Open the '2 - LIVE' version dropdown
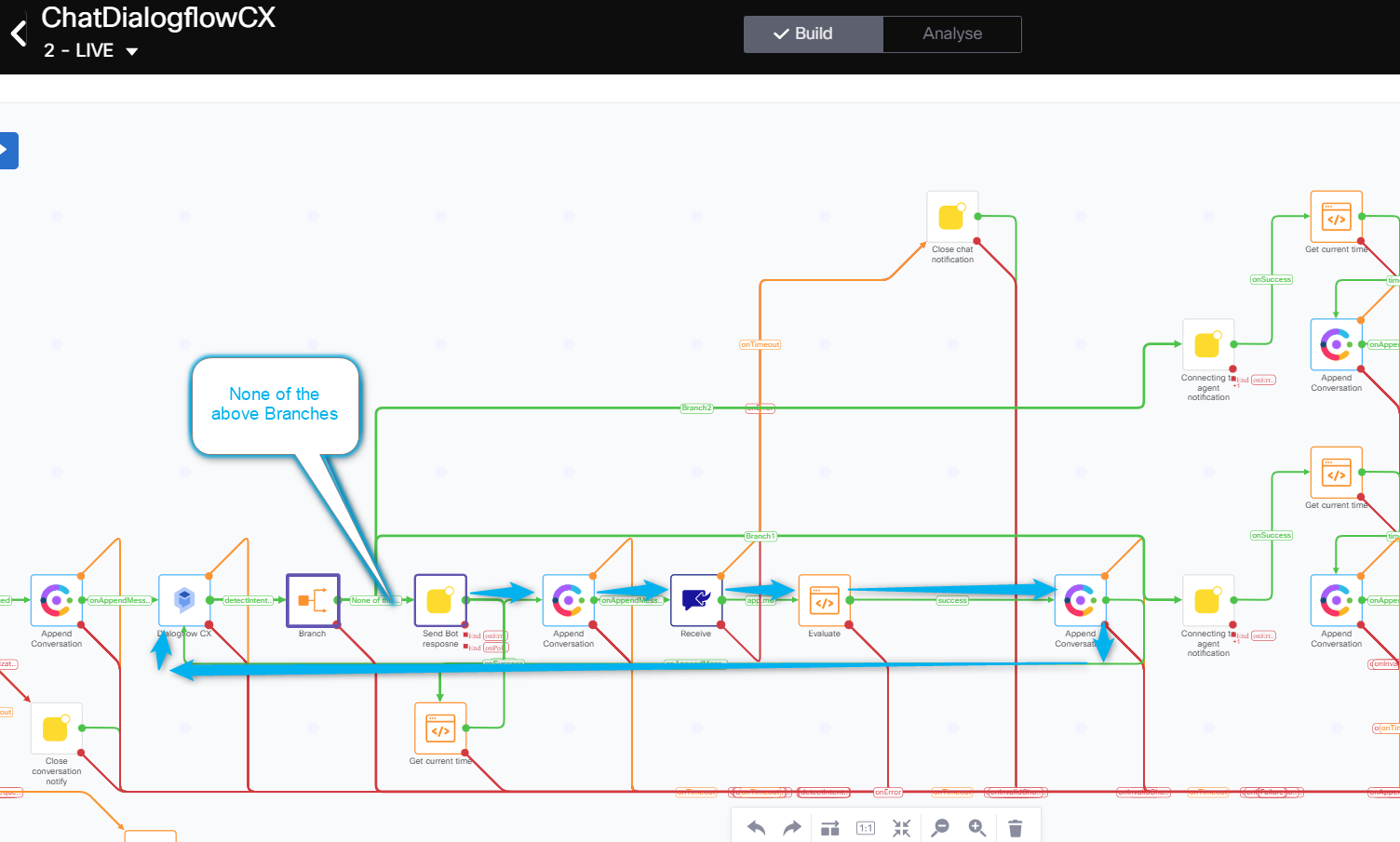Viewport: 1400px width, 842px height. 90,51
